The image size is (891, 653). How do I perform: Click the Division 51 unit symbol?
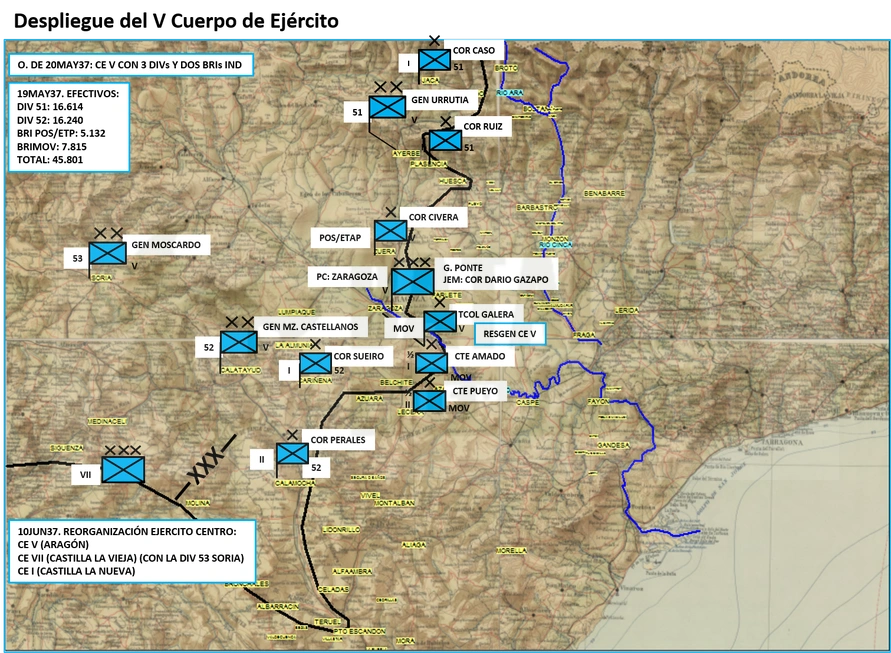(387, 107)
